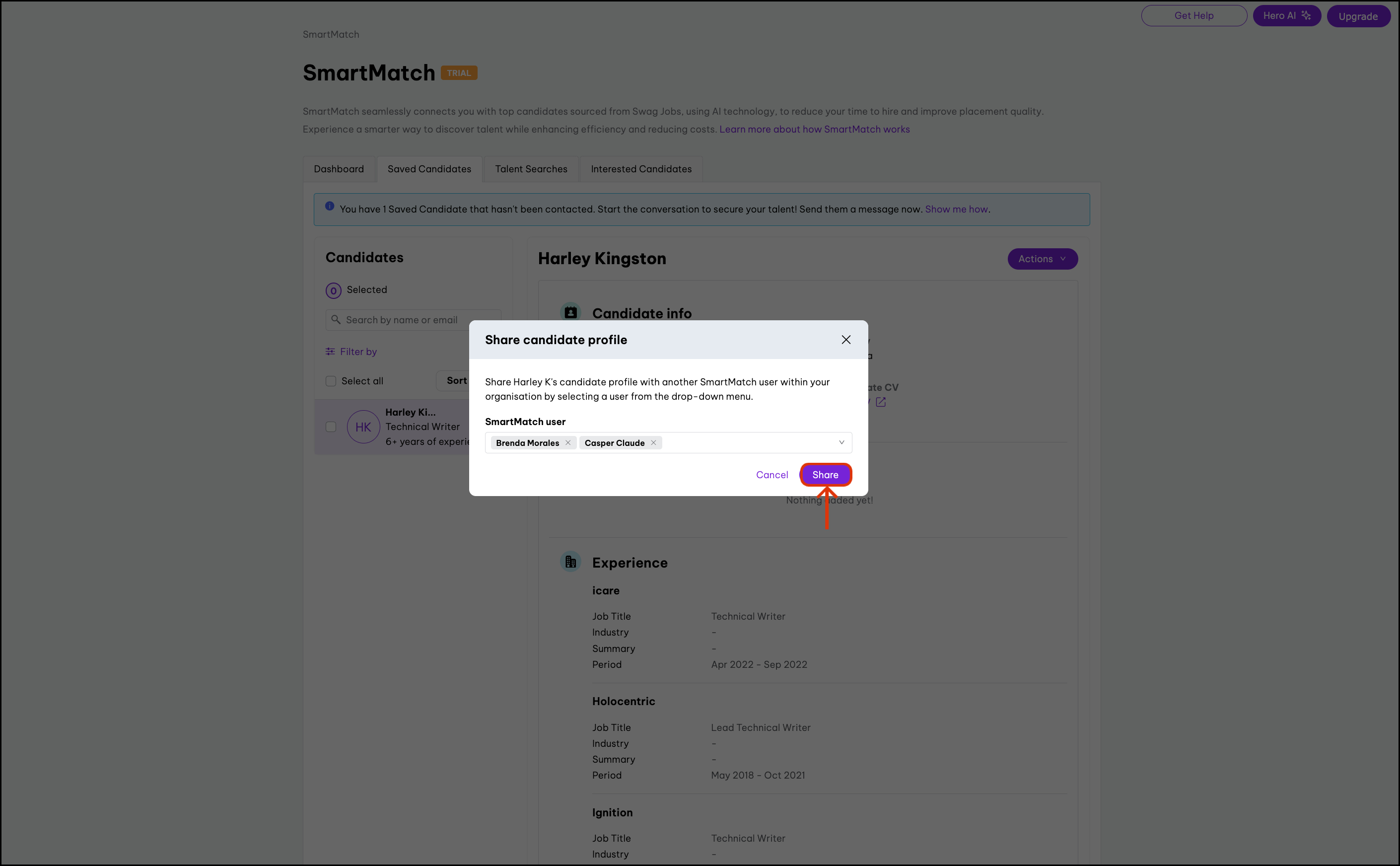1400x866 pixels.
Task: Open the Filter by options
Action: pyautogui.click(x=351, y=352)
